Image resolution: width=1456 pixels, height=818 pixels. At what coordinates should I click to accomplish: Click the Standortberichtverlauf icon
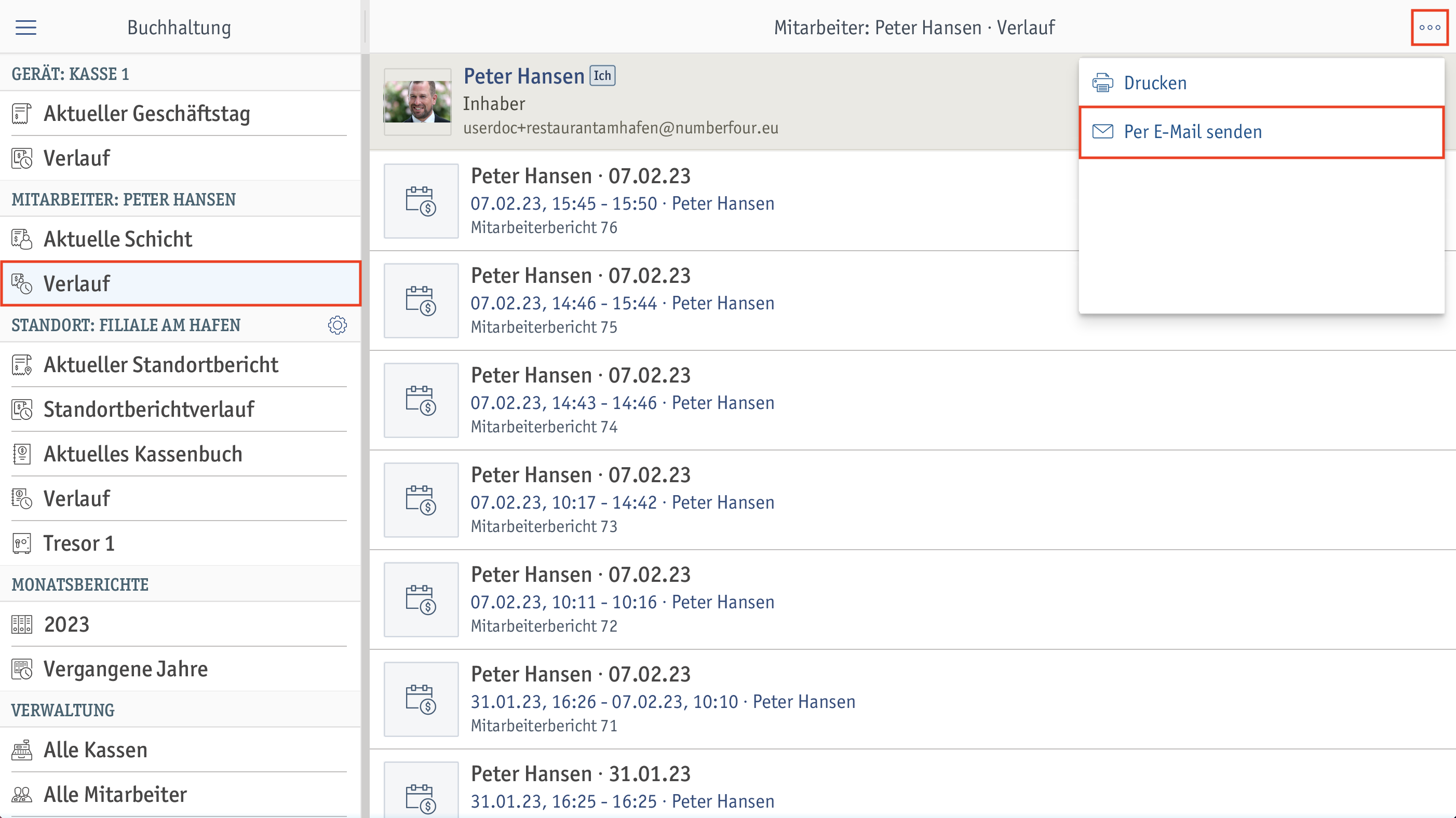coord(21,410)
